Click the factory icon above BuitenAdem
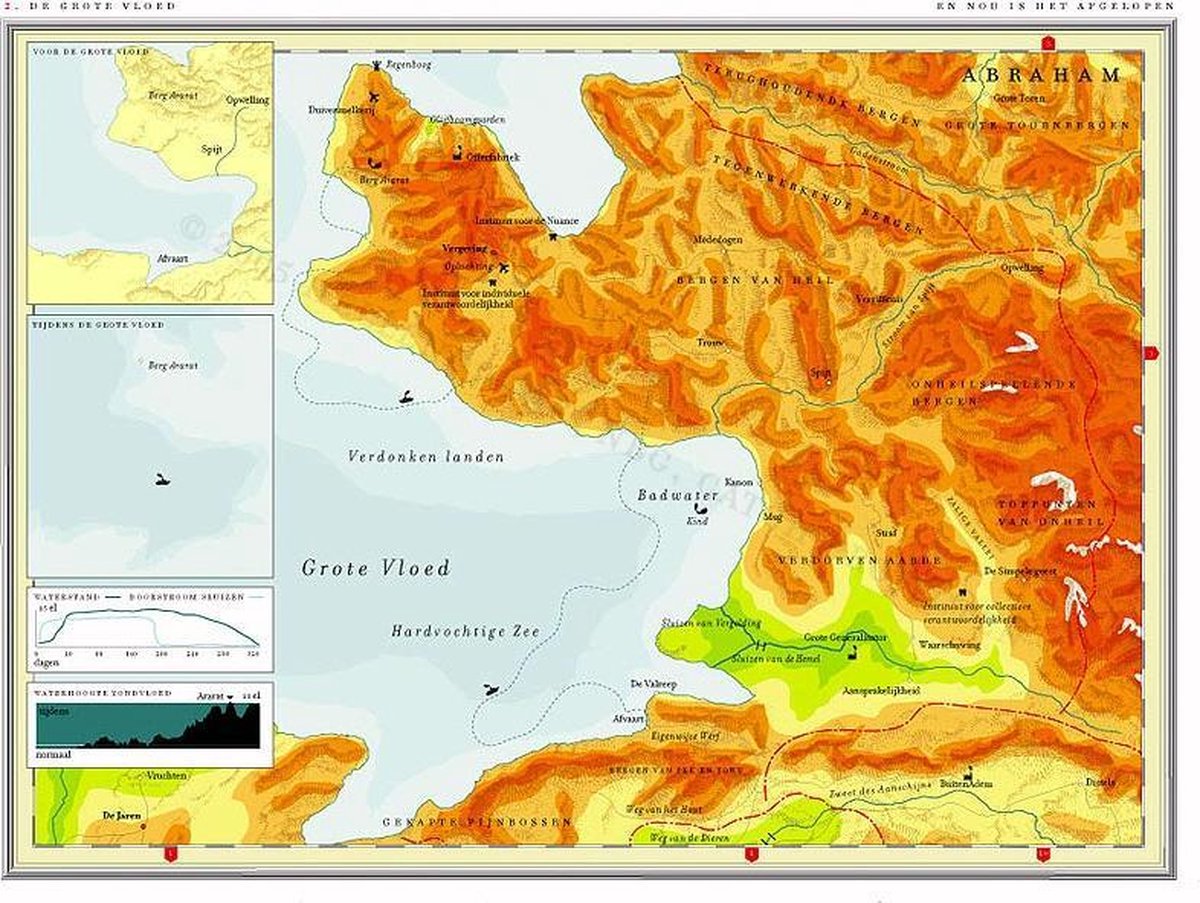Screen dimensions: 1200x903 coord(969,772)
